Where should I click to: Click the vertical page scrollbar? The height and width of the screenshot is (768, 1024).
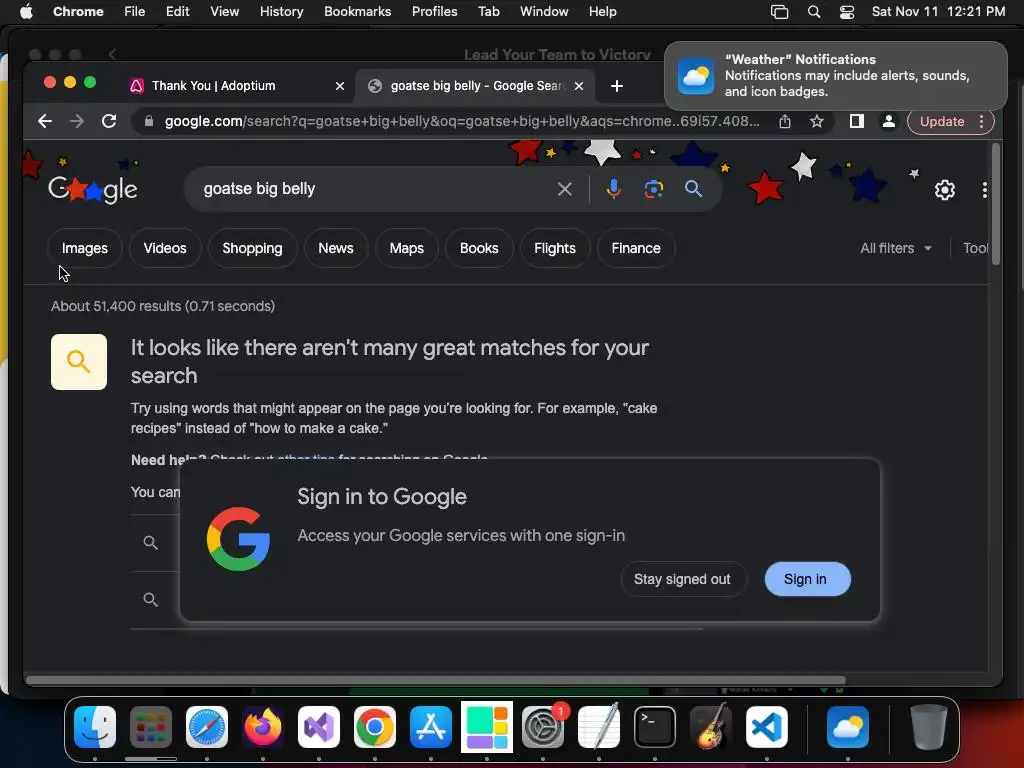click(x=995, y=204)
